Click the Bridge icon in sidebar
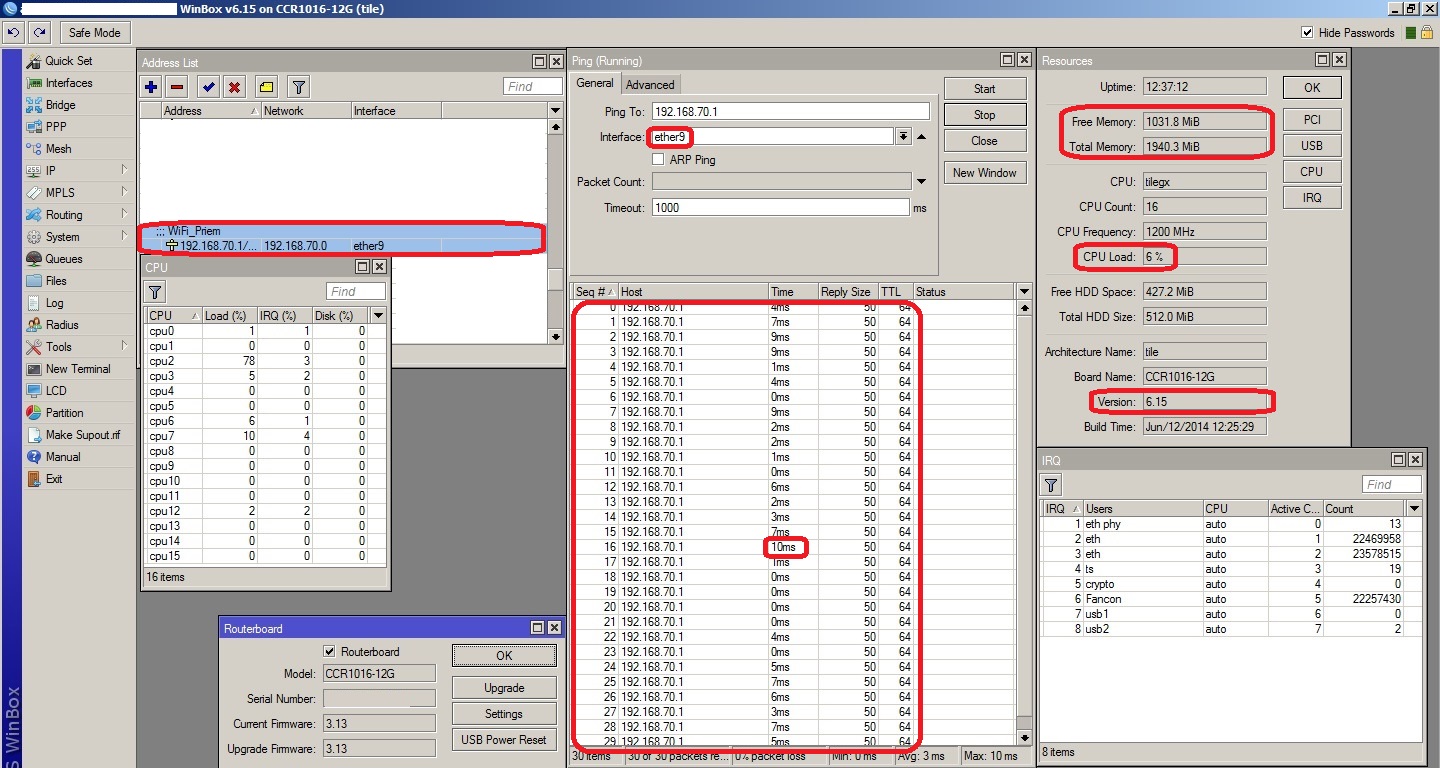The image size is (1440, 768). coord(34,105)
